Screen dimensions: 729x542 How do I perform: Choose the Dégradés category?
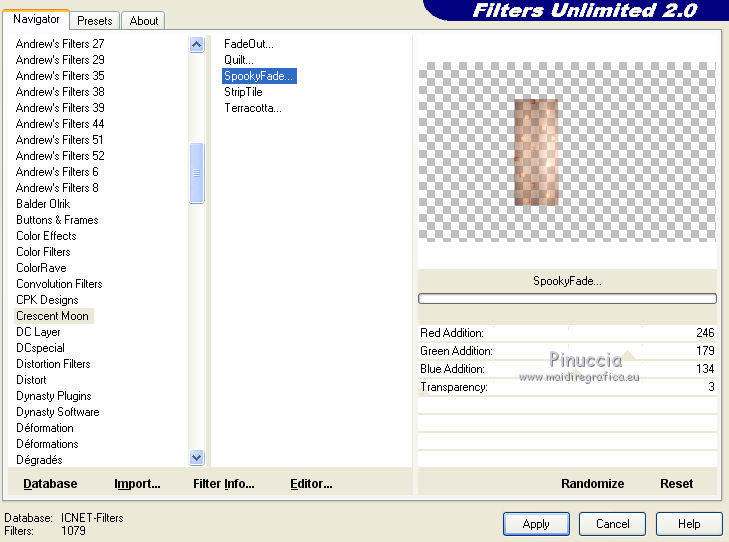pyautogui.click(x=40, y=460)
